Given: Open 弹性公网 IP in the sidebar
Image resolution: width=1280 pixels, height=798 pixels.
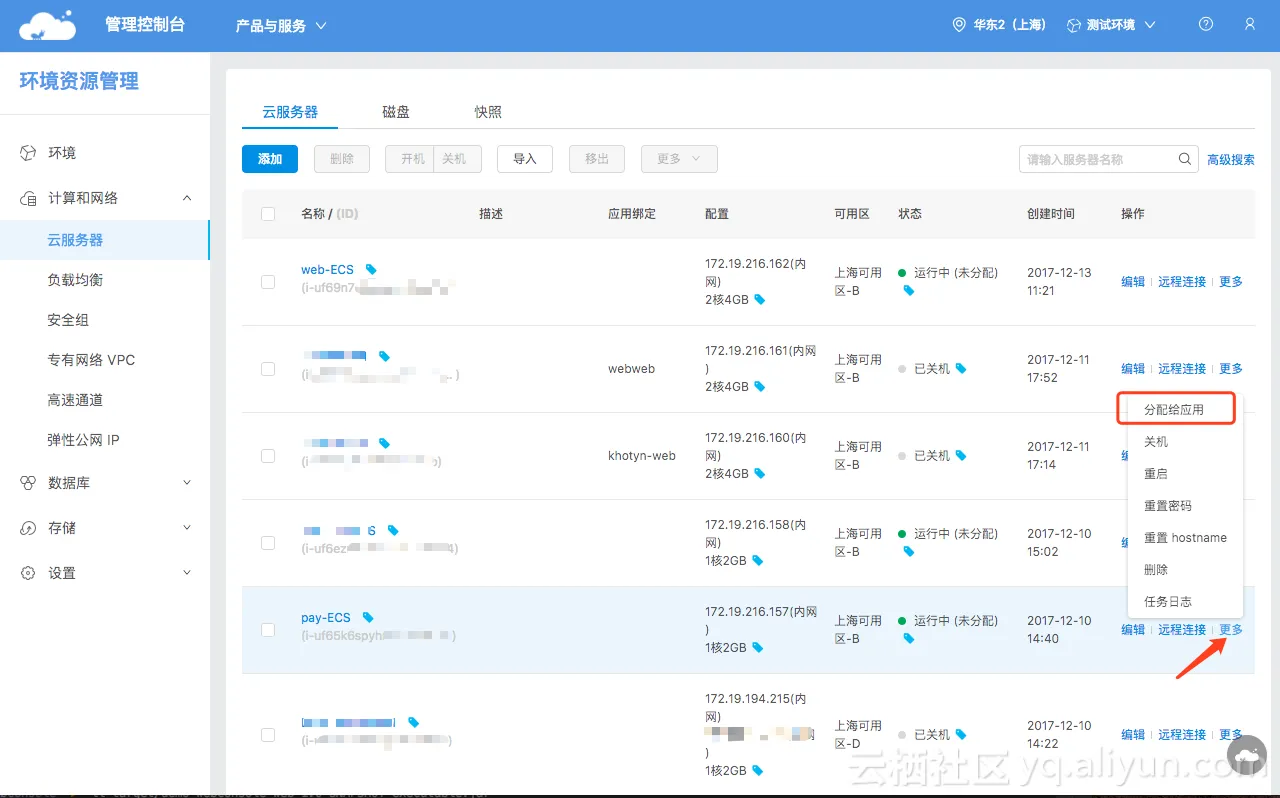Looking at the screenshot, I should pos(83,440).
